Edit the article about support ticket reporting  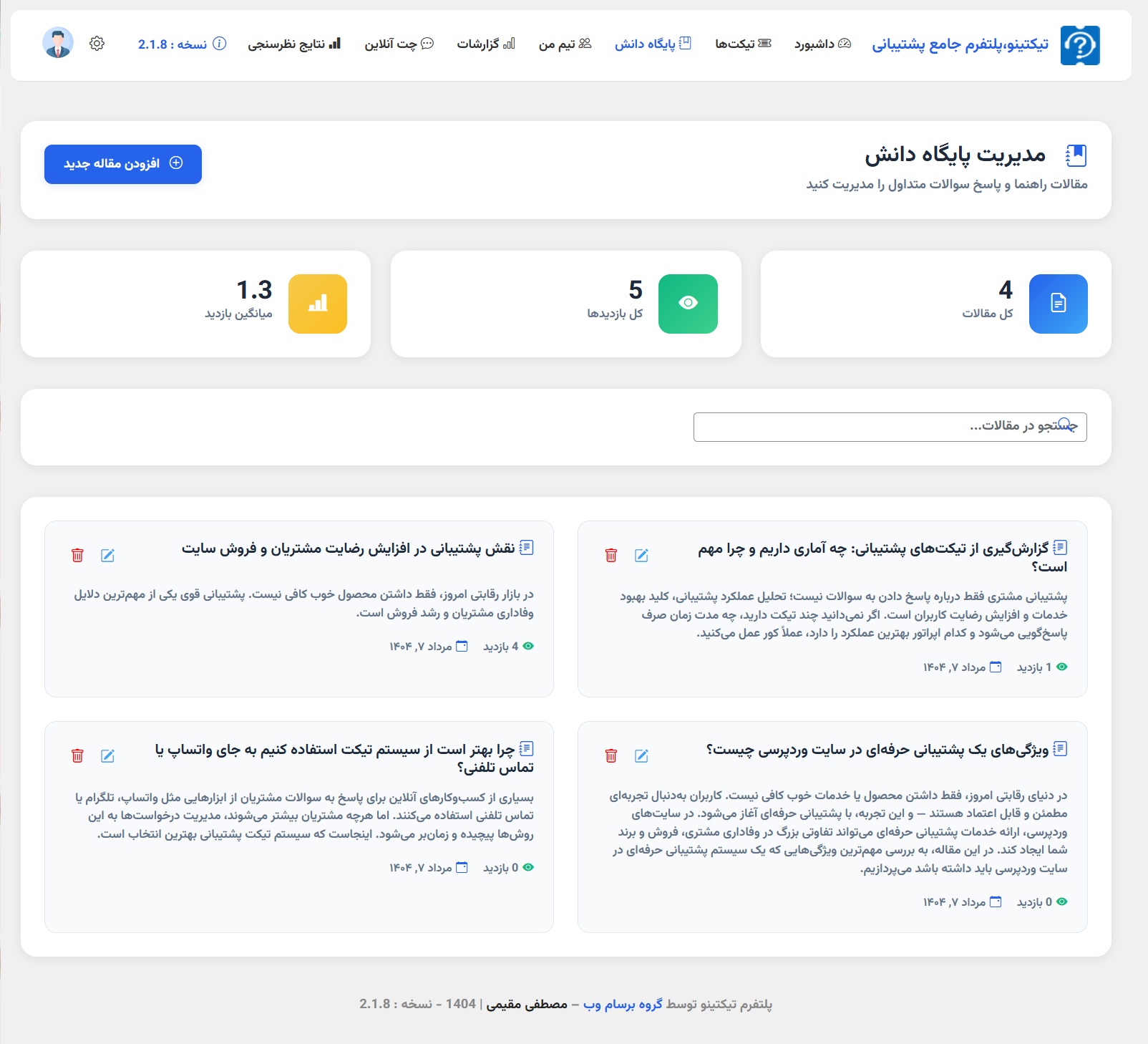coord(641,556)
